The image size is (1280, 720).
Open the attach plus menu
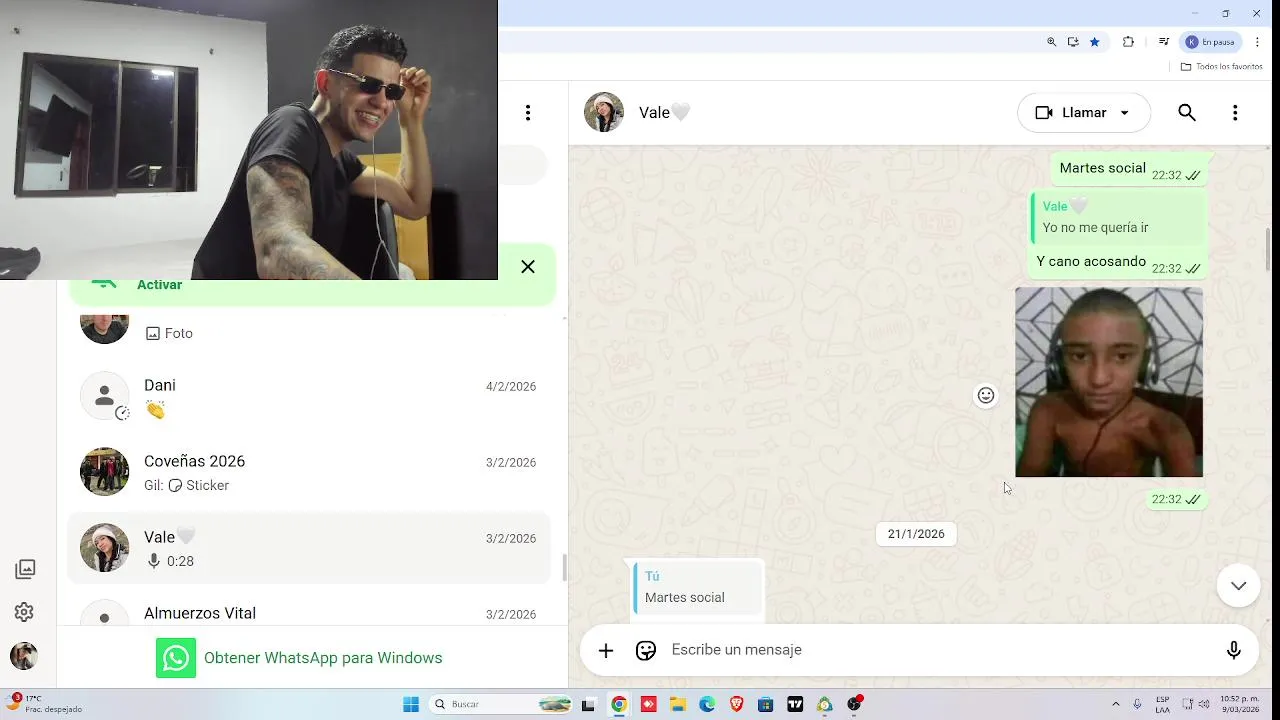606,651
